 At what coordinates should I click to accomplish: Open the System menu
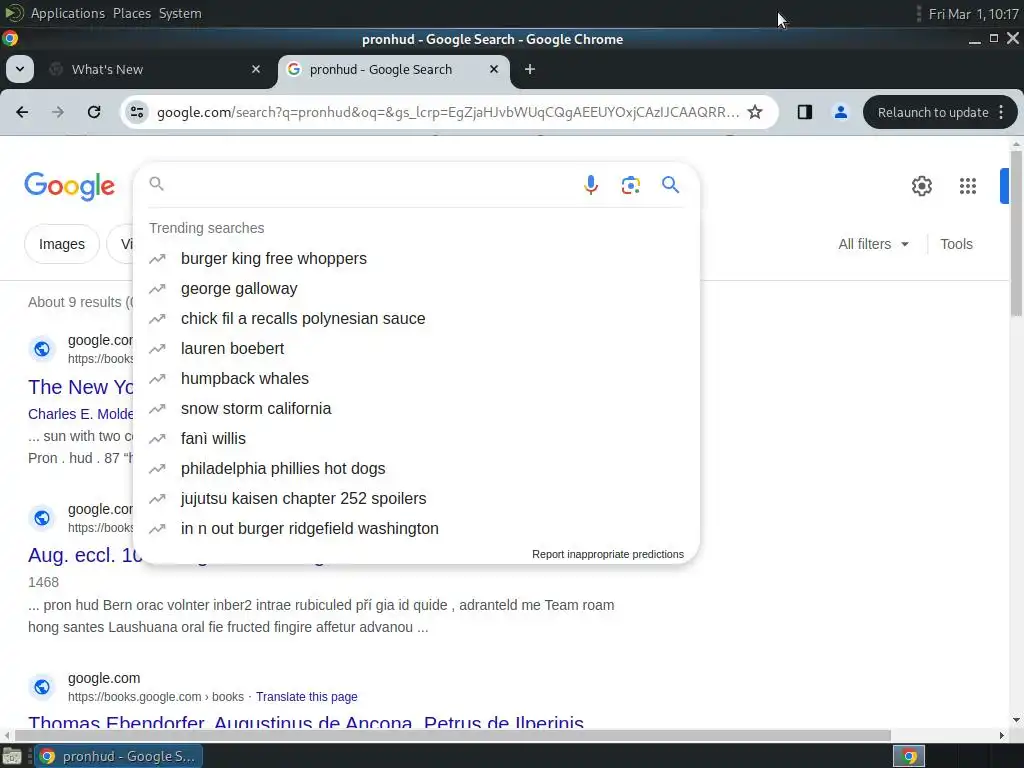point(180,13)
